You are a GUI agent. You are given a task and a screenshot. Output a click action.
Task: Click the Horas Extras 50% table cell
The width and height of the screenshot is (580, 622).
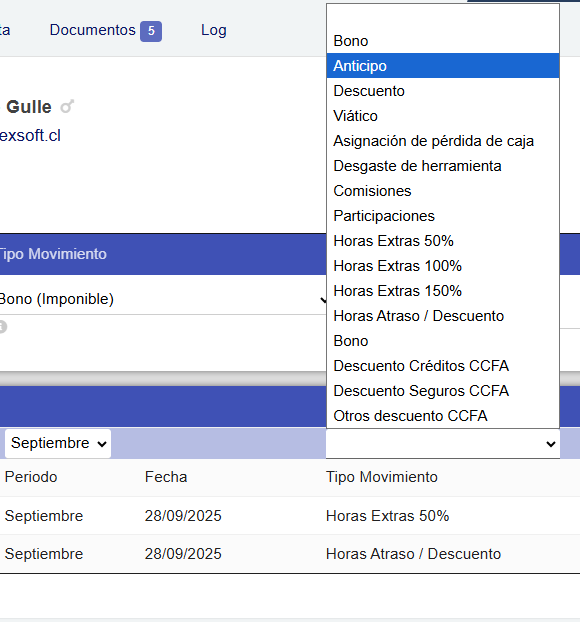pos(387,516)
